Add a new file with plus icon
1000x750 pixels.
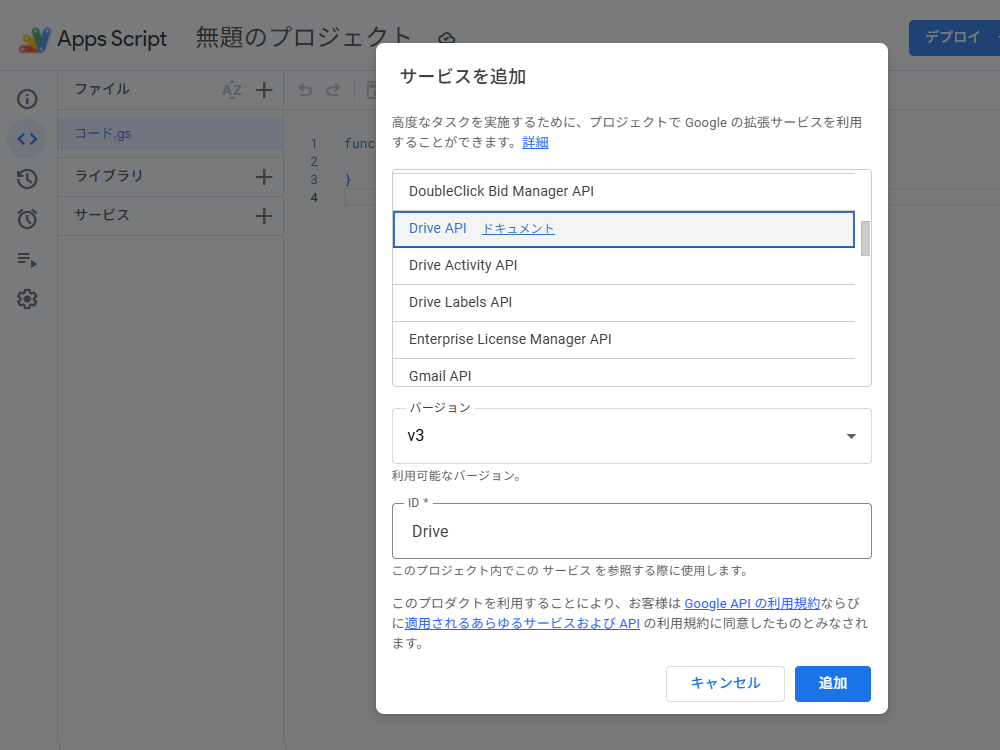point(264,90)
